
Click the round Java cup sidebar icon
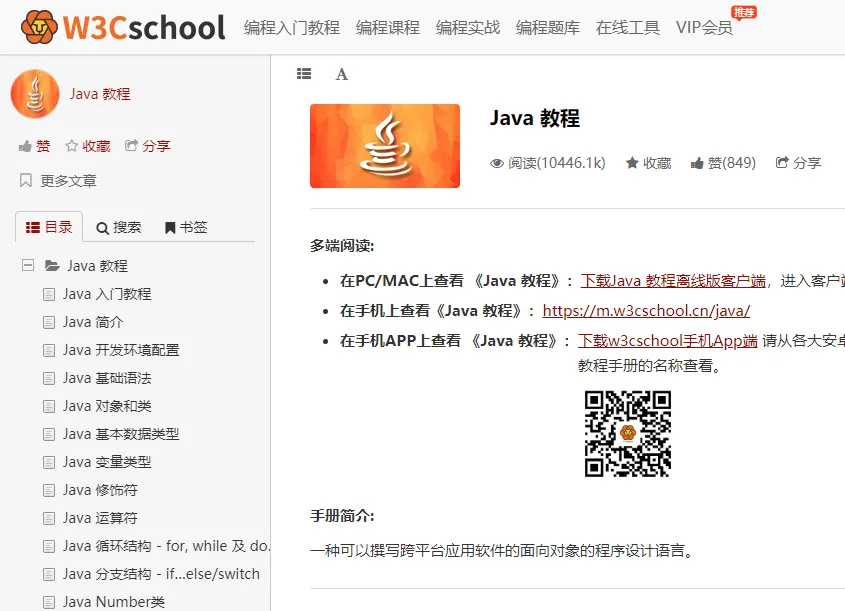35,94
